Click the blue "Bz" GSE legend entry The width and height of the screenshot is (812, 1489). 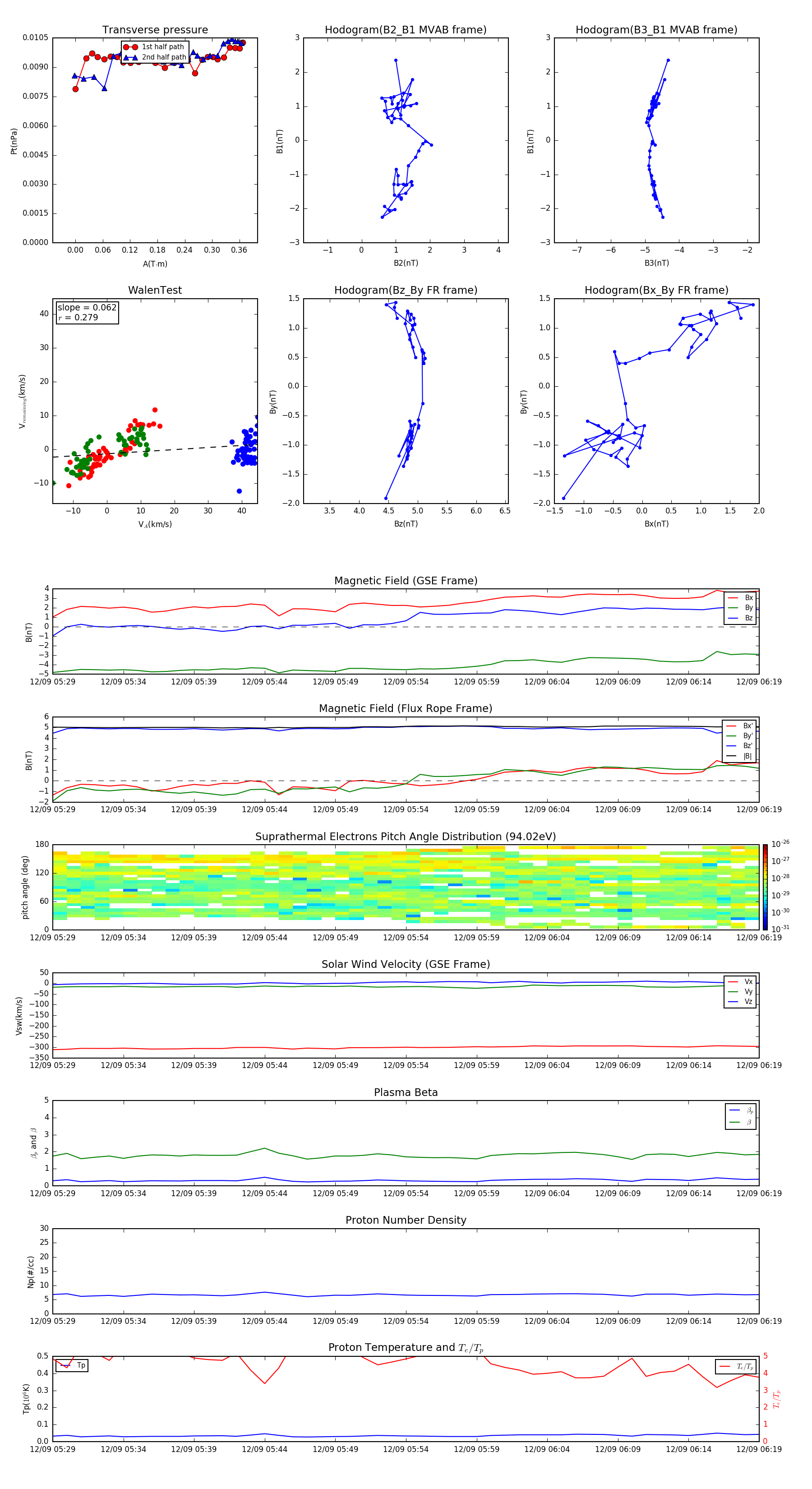740,618
